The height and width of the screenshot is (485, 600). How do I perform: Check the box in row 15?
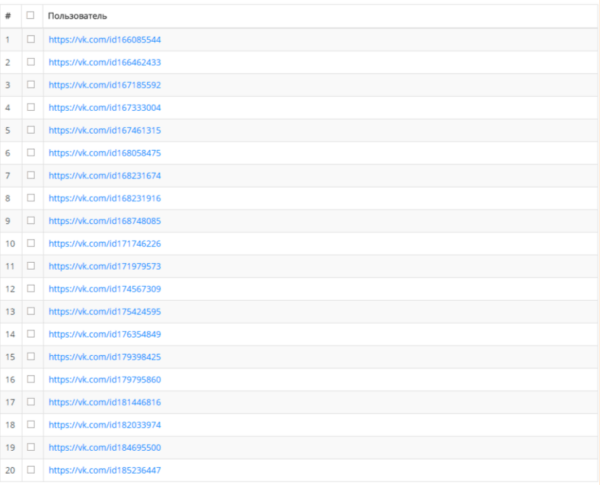click(x=31, y=356)
